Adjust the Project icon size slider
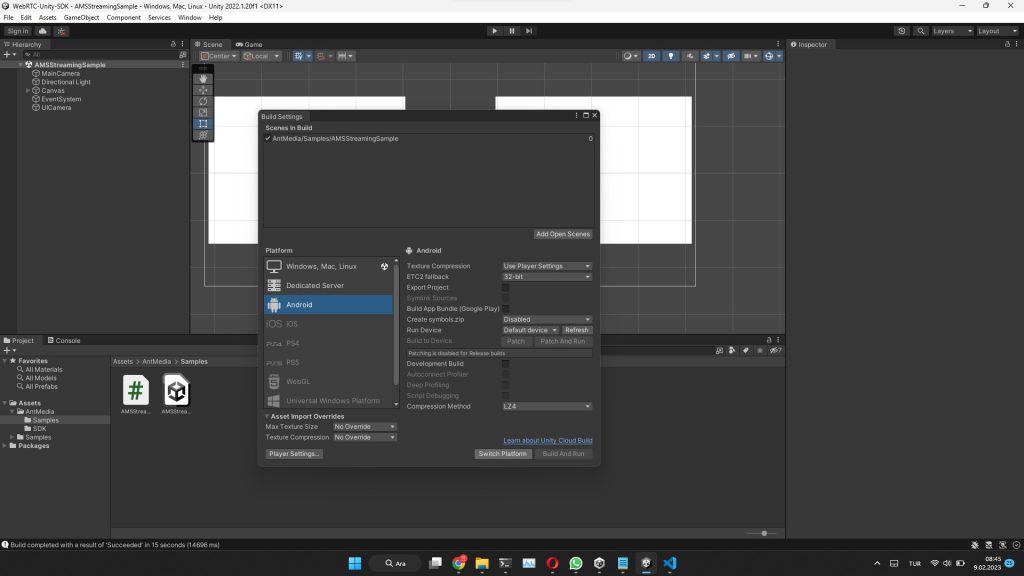The width and height of the screenshot is (1024, 576). (x=764, y=534)
